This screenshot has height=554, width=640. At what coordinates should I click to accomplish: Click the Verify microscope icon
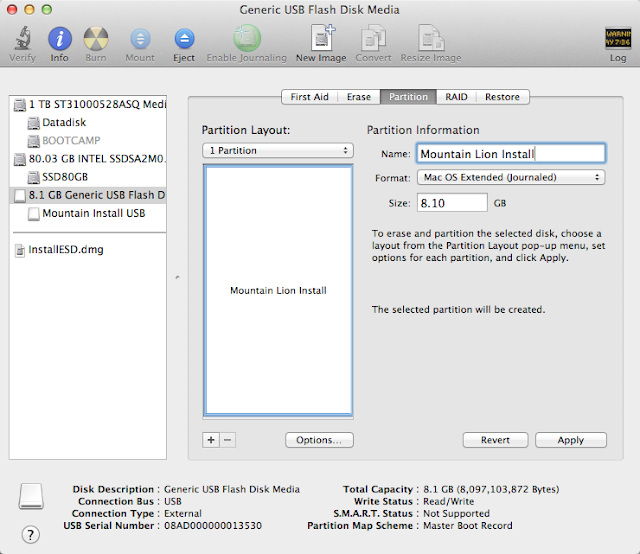[23, 38]
